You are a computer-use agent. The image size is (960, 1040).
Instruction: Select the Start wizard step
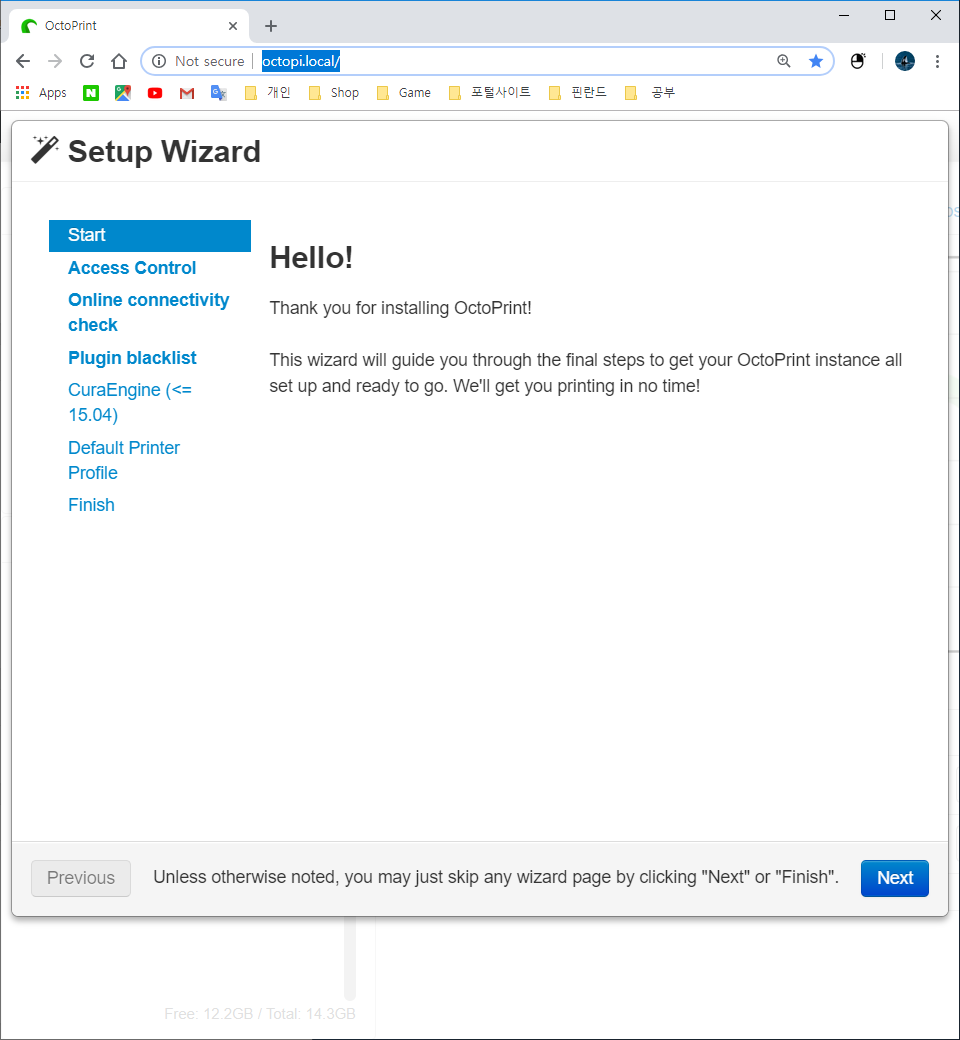tap(150, 235)
